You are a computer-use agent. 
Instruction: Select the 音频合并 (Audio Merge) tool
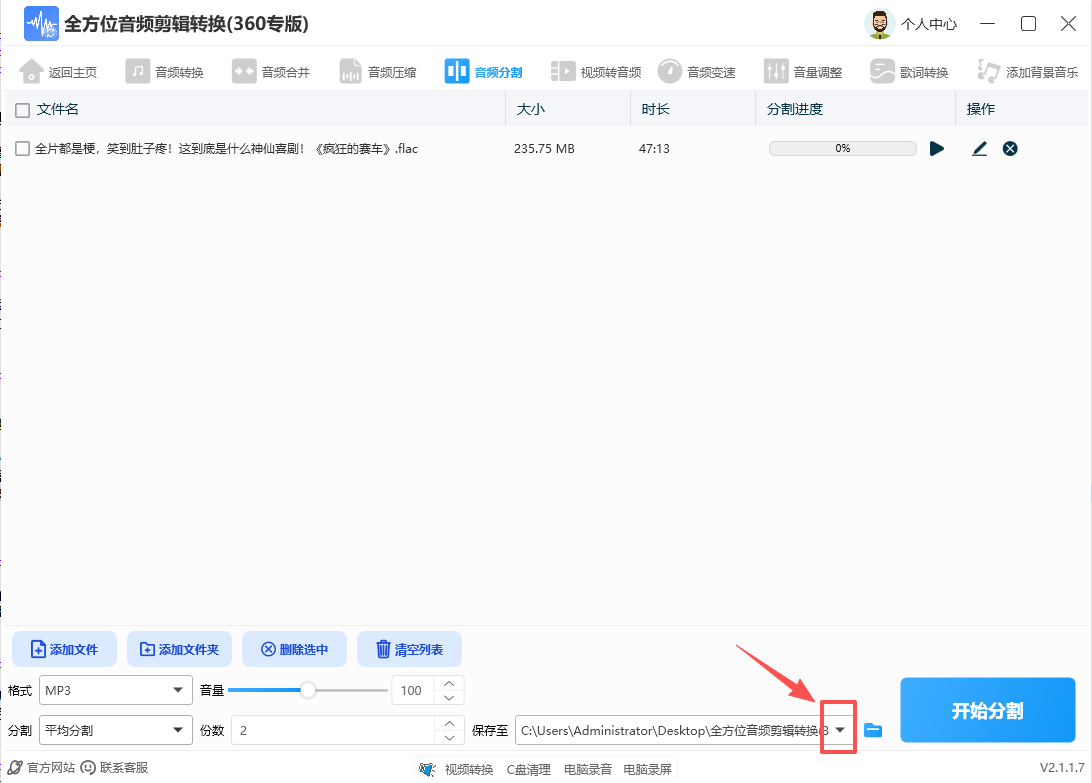point(272,71)
